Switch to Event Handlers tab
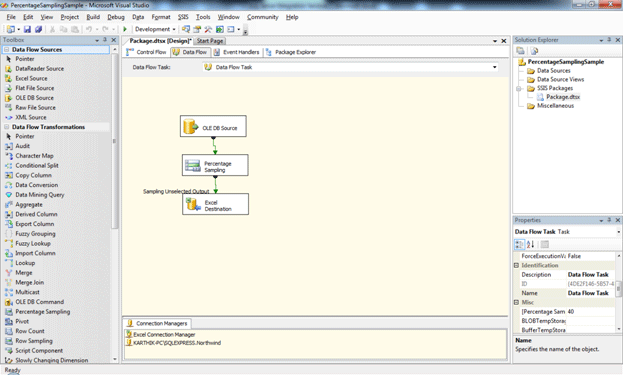 (236, 52)
